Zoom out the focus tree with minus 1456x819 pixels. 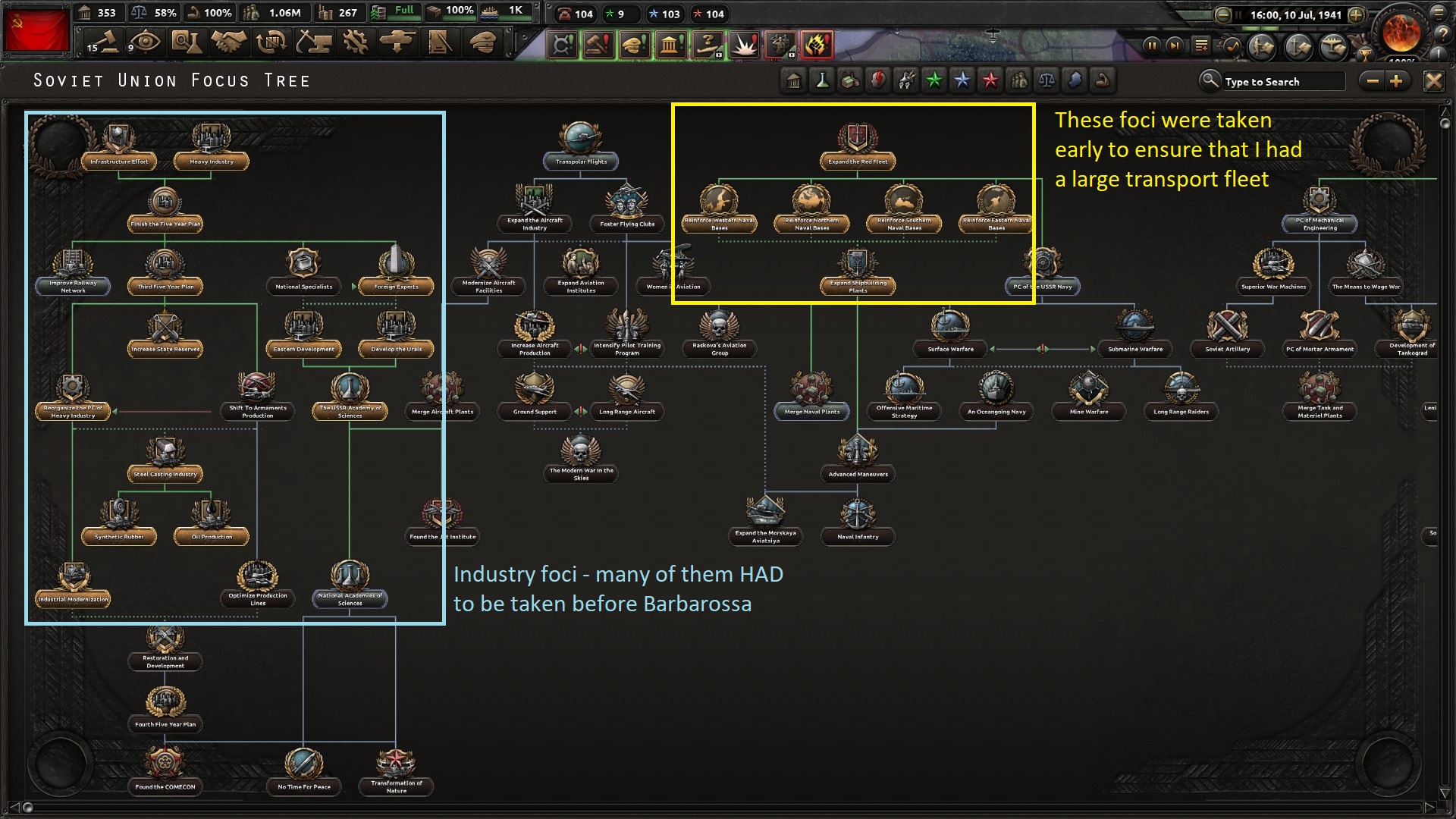pos(1373,81)
